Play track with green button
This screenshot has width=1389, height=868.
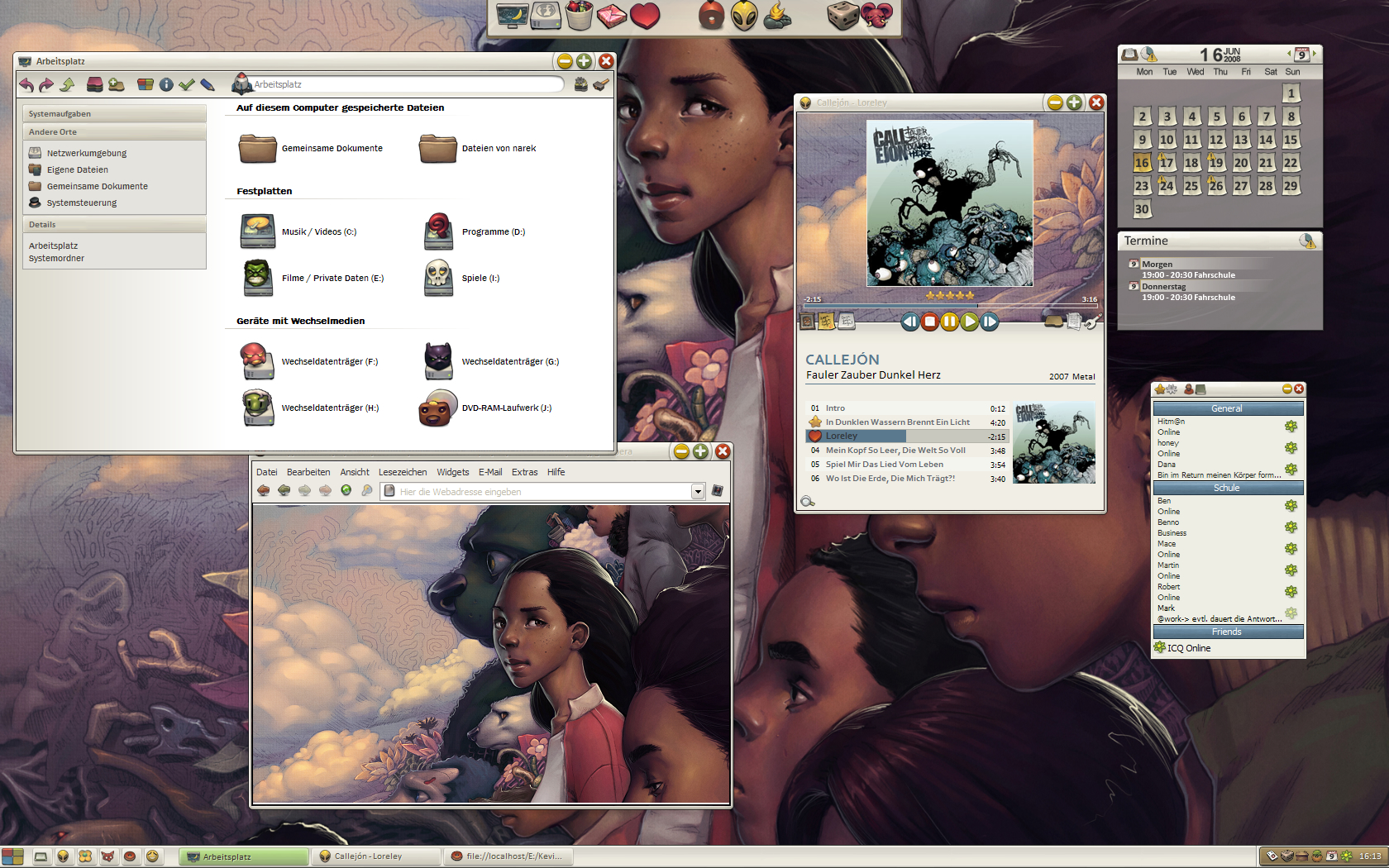[969, 322]
